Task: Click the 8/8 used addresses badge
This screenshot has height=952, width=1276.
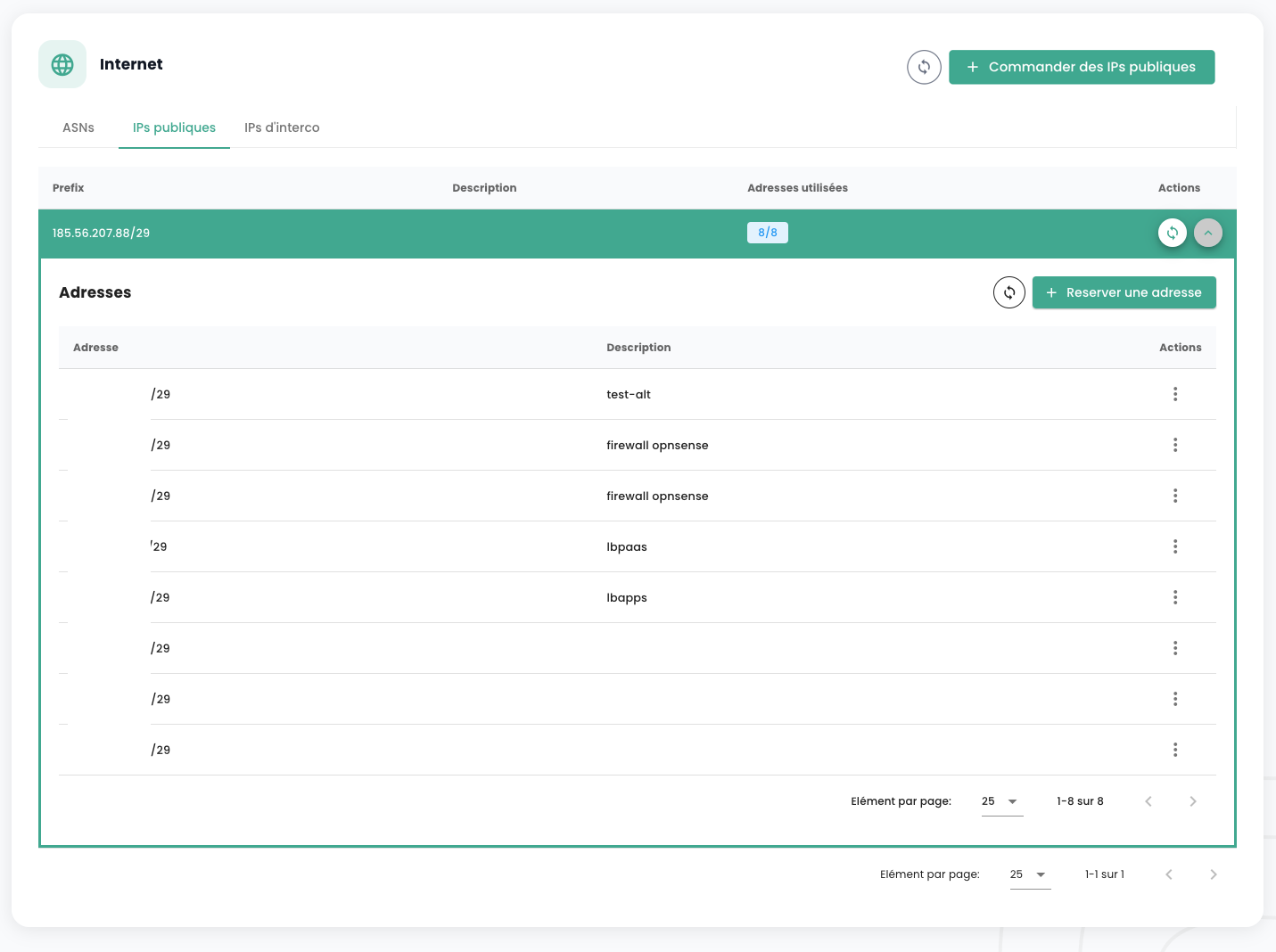Action: tap(767, 233)
